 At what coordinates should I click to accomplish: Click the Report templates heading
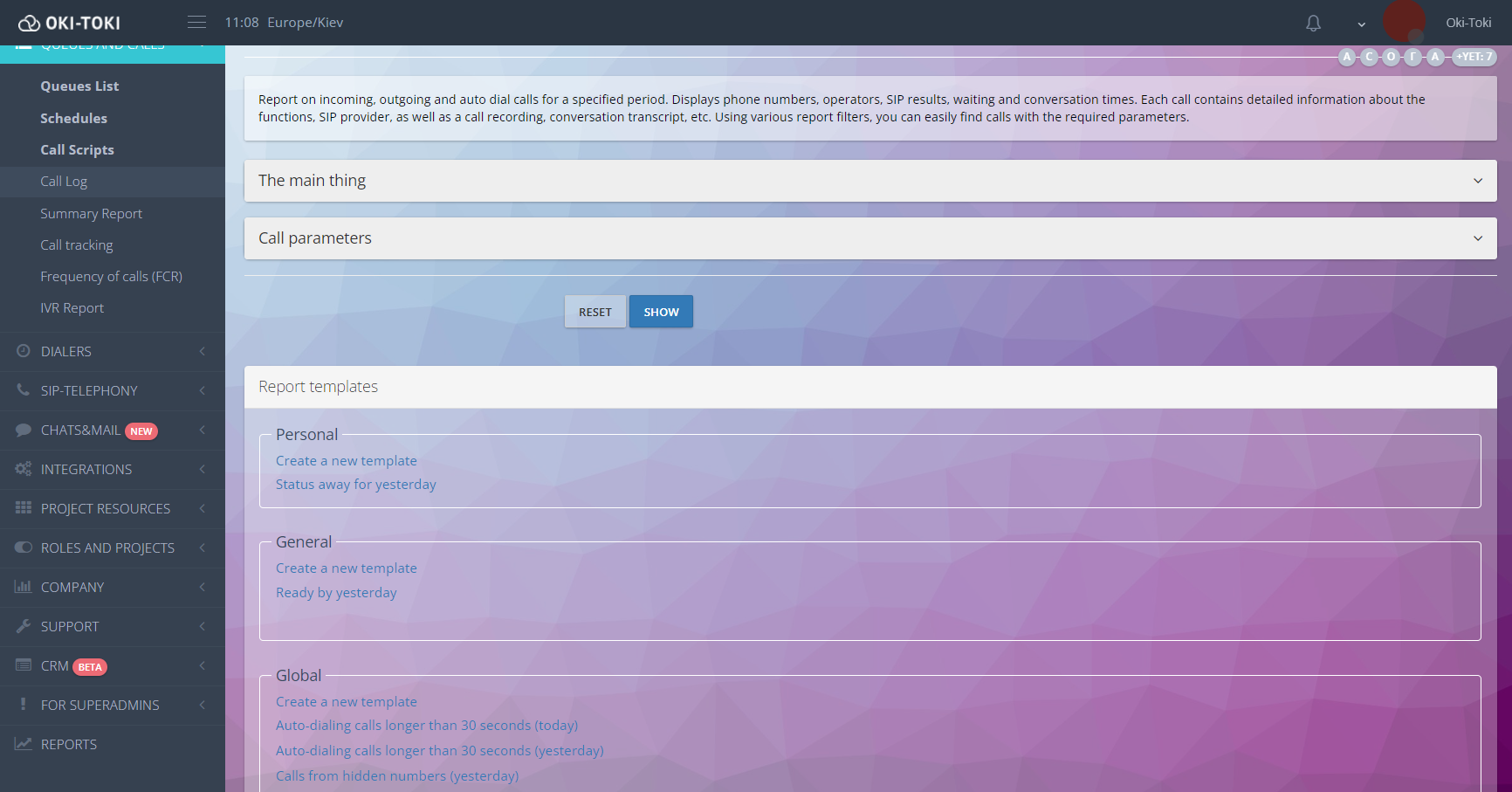(x=318, y=387)
